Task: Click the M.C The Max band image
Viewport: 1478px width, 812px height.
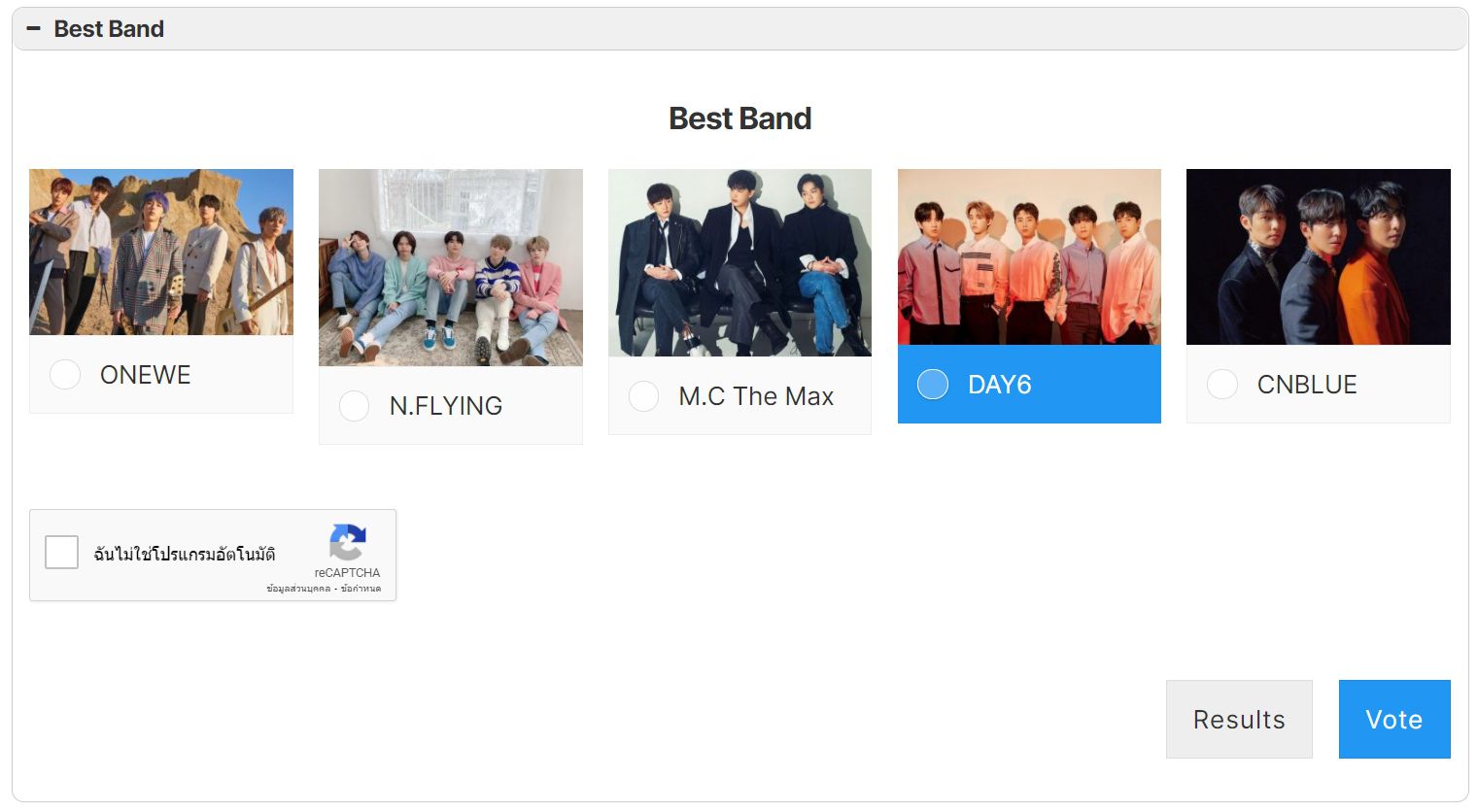Action: coord(739,263)
